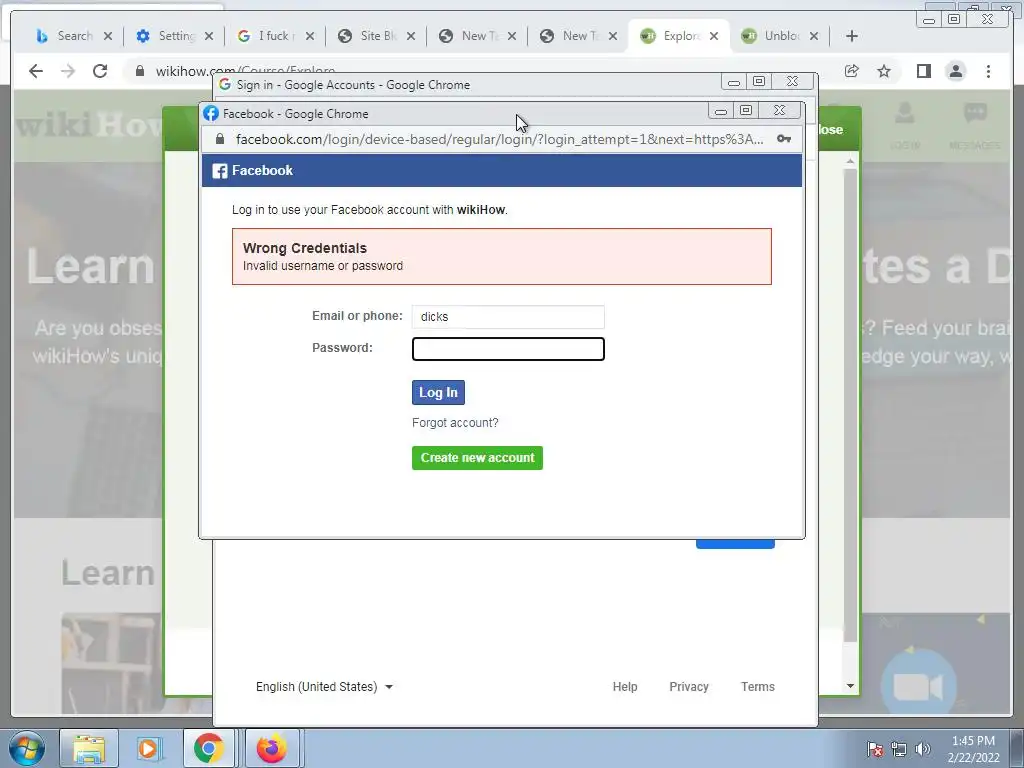Minimize the Facebook popup window
This screenshot has height=768, width=1024.
(720, 111)
